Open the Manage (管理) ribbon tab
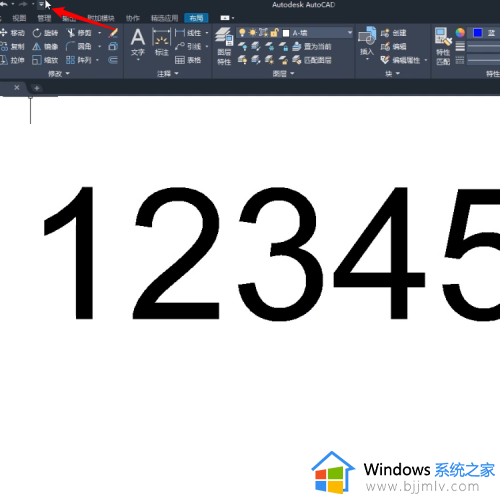 pos(44,18)
